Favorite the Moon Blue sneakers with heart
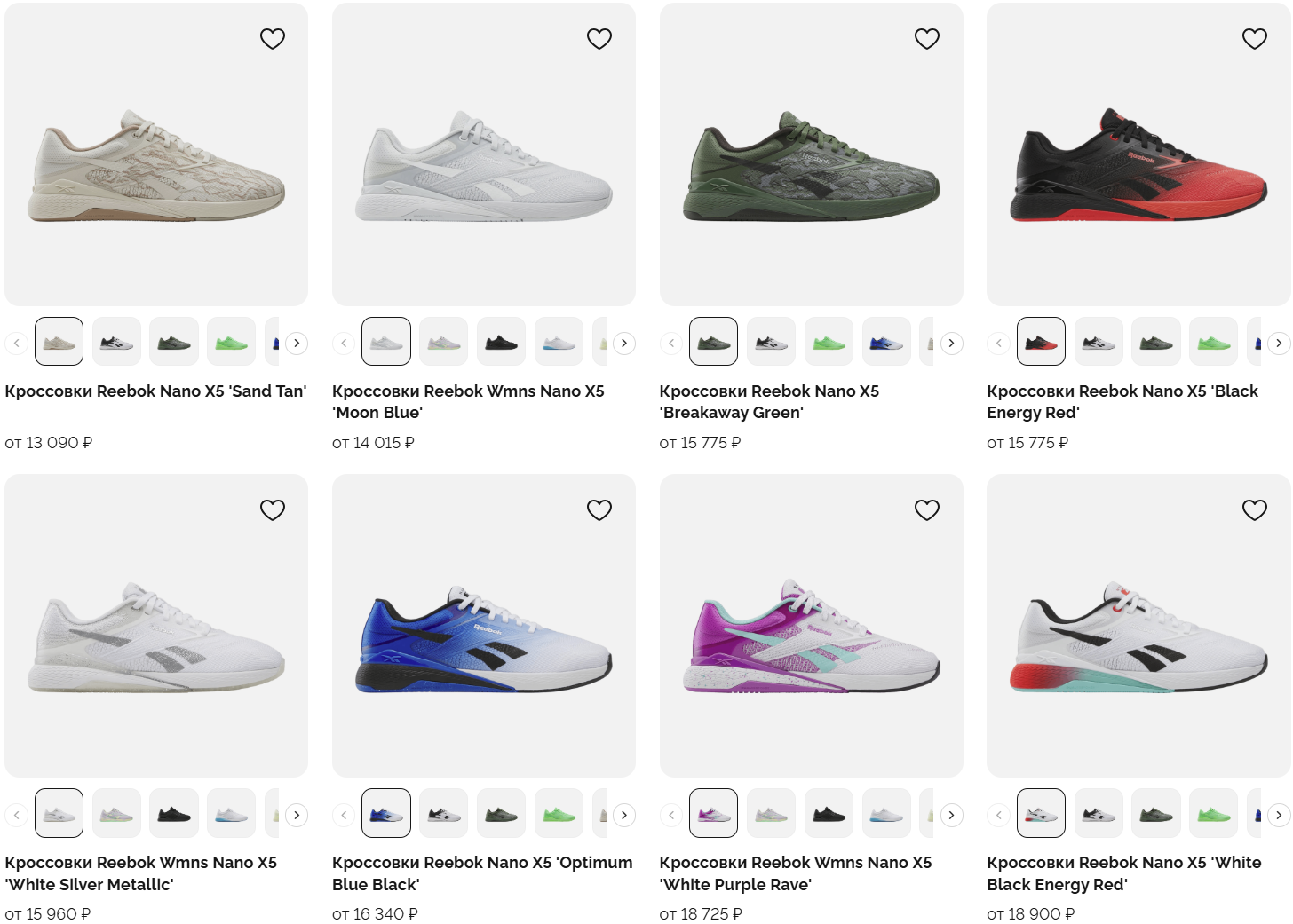The image size is (1293, 924). (599, 38)
